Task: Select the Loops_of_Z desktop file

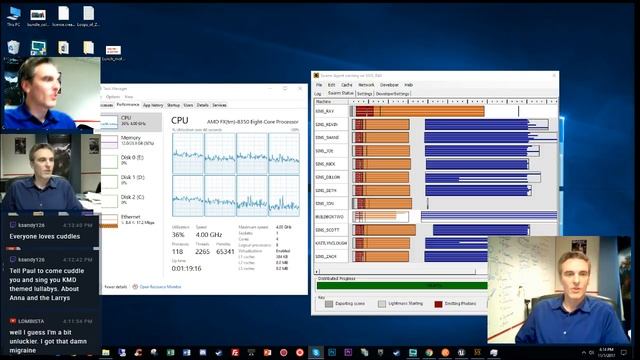Action: [88, 16]
